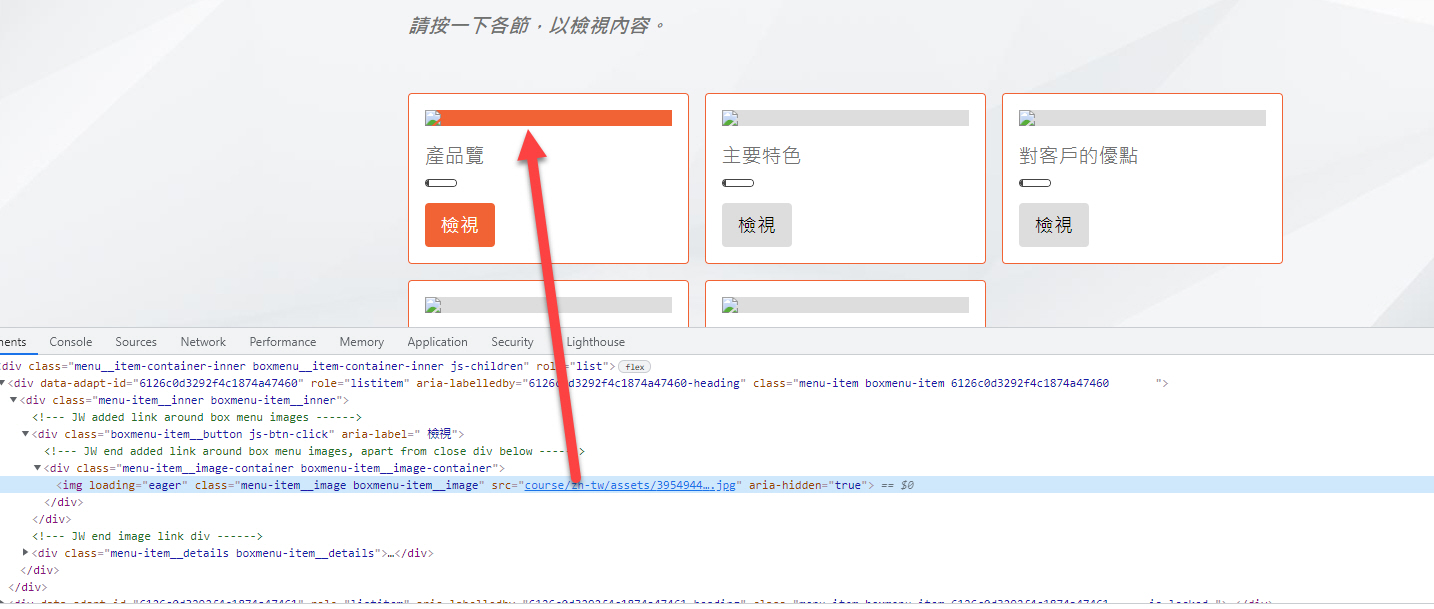Open the Console tab in DevTools
This screenshot has height=609, width=1434.
pyautogui.click(x=71, y=342)
